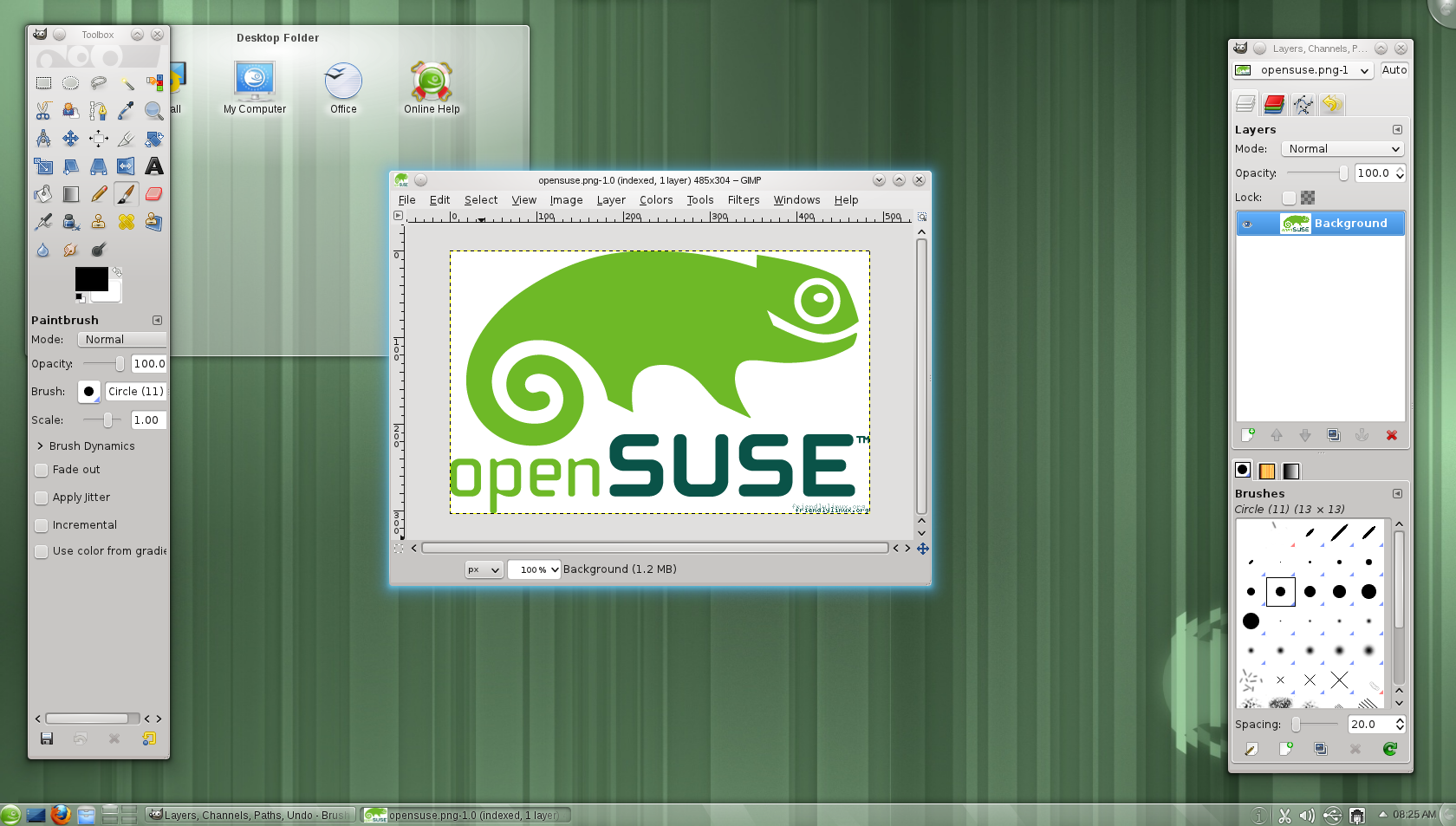
Task: Click the black foreground color swatch
Action: click(90, 278)
